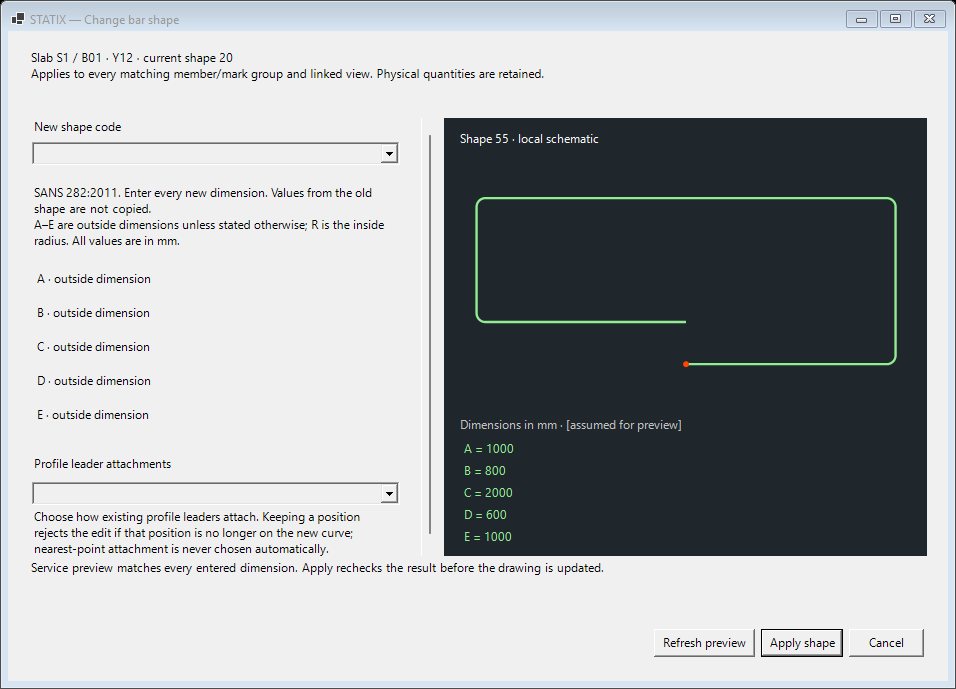Select the 'A · outside dimension' label

point(94,279)
